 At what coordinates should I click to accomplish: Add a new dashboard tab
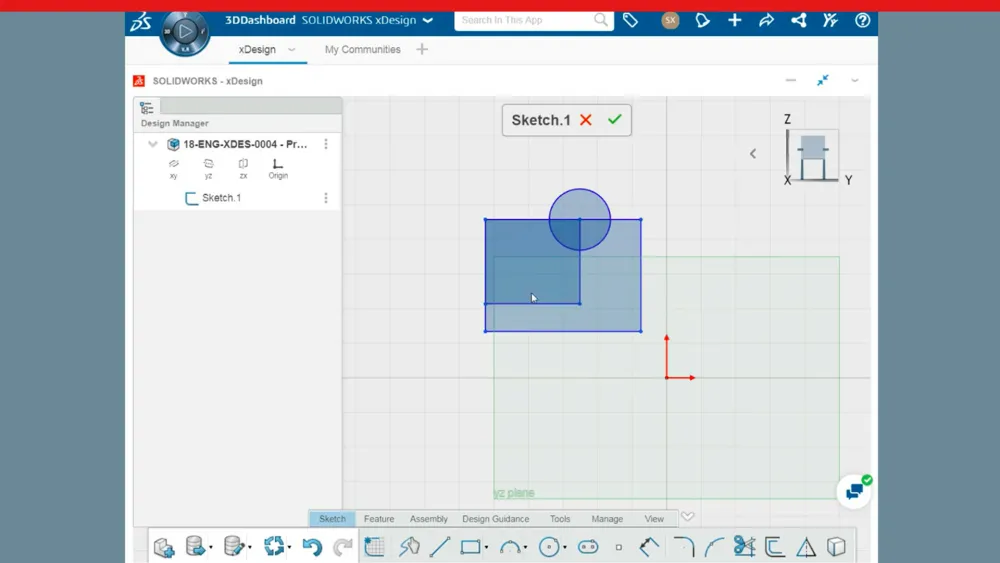coord(422,50)
